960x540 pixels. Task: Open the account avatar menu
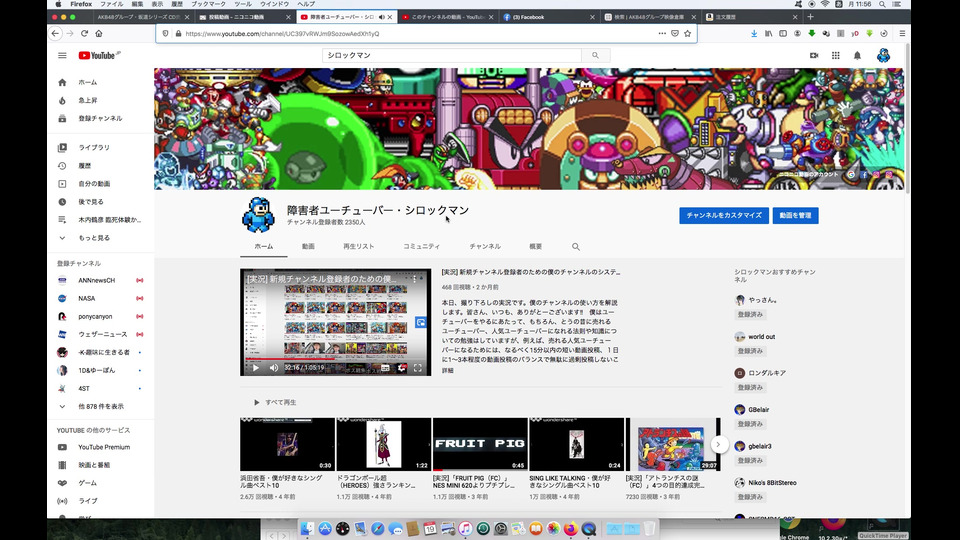[x=883, y=55]
